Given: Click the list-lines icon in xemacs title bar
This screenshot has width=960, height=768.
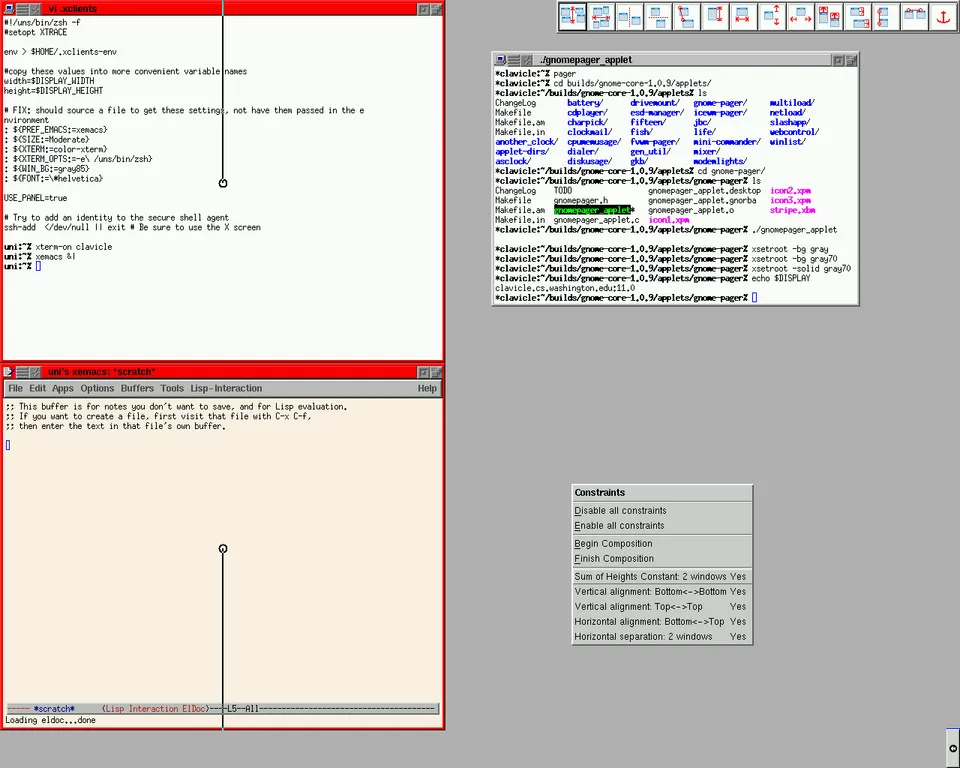Looking at the screenshot, I should tap(23, 372).
